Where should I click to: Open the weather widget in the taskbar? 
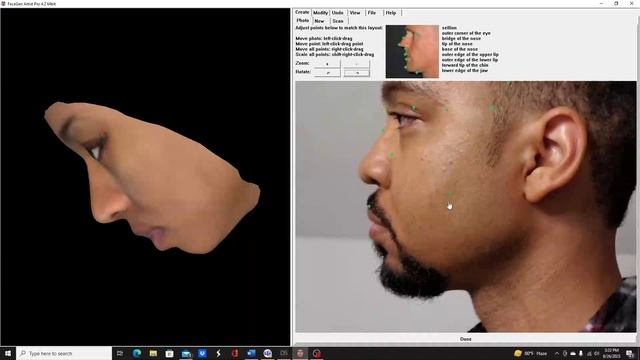531,353
